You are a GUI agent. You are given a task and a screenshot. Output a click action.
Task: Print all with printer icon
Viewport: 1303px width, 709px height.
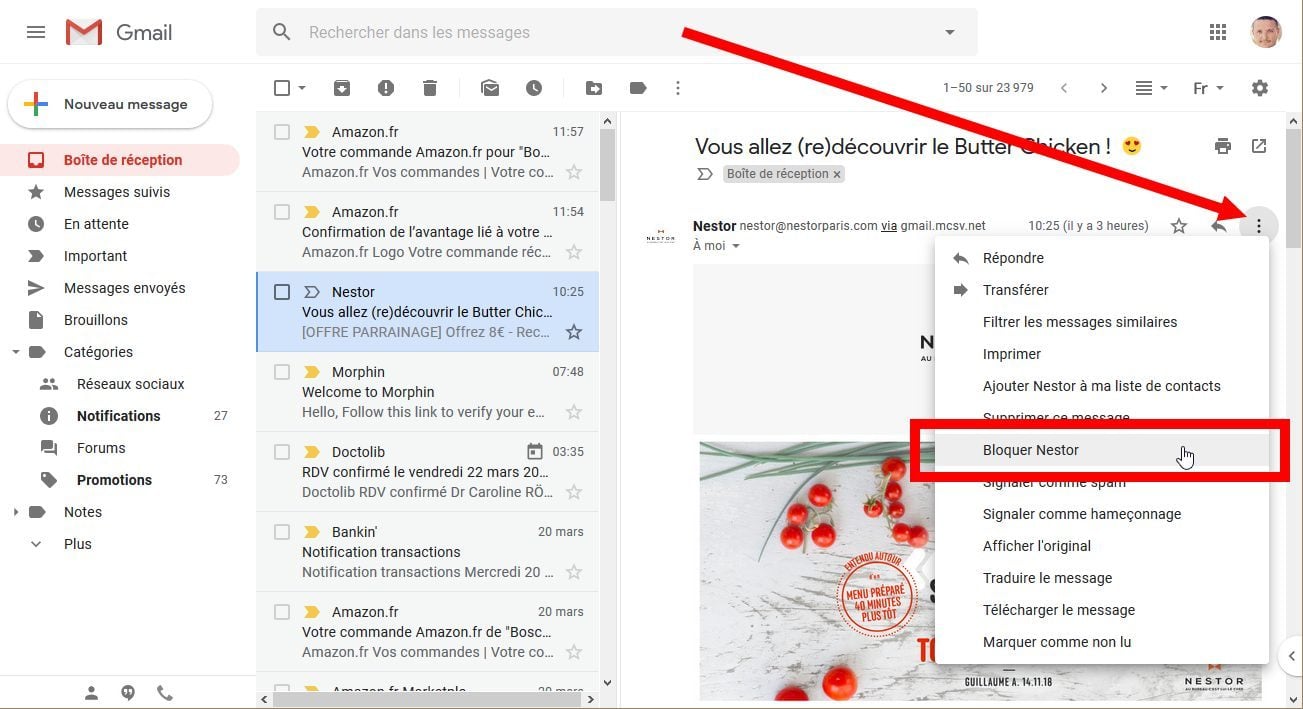coord(1223,146)
